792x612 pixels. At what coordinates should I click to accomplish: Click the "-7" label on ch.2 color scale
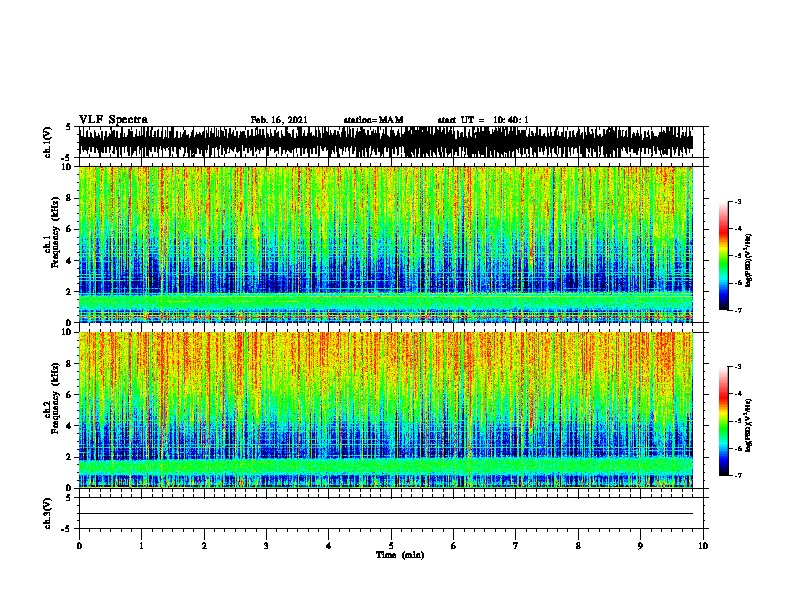point(738,476)
